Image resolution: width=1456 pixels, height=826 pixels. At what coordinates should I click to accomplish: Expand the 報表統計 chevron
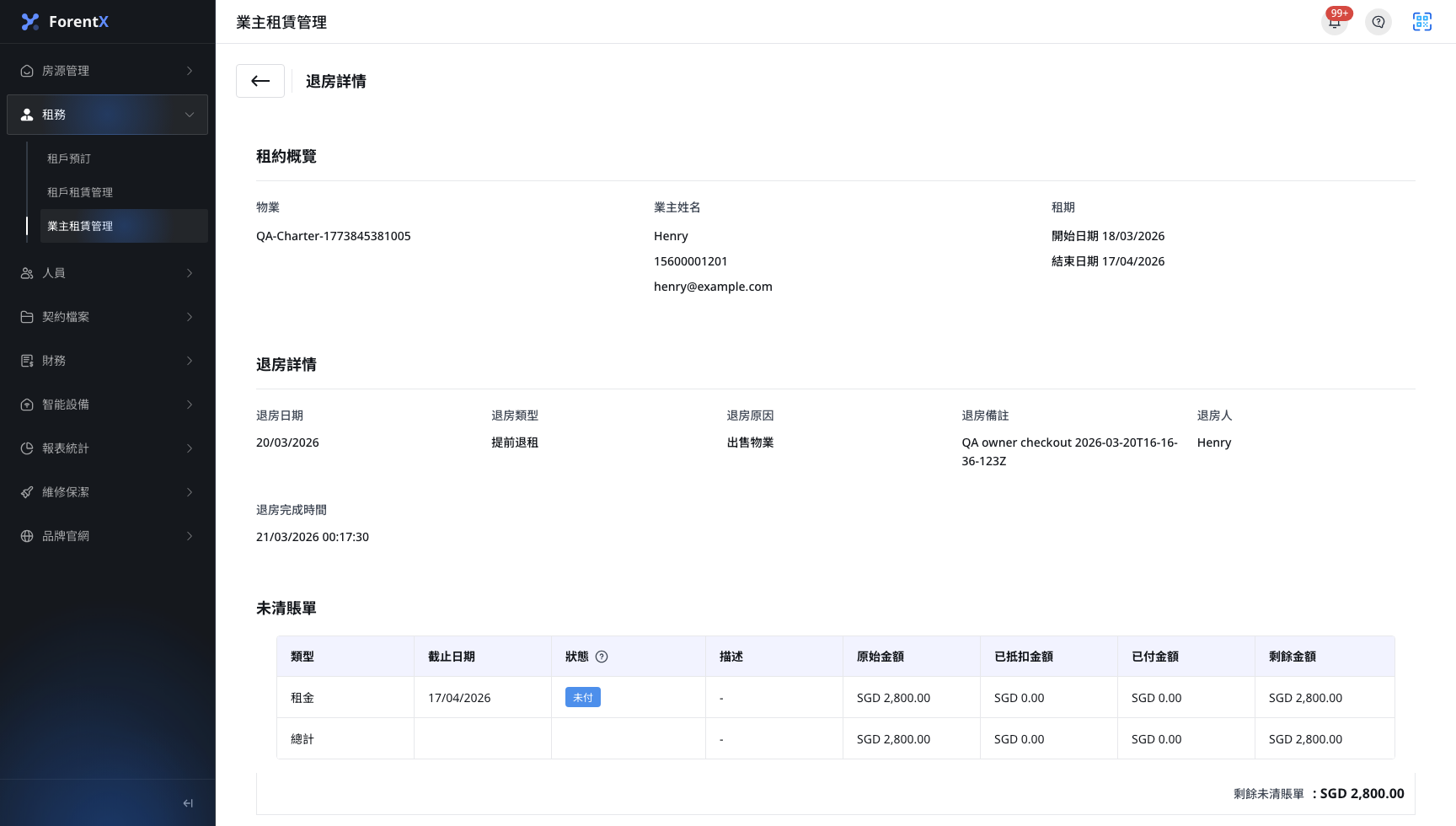190,448
